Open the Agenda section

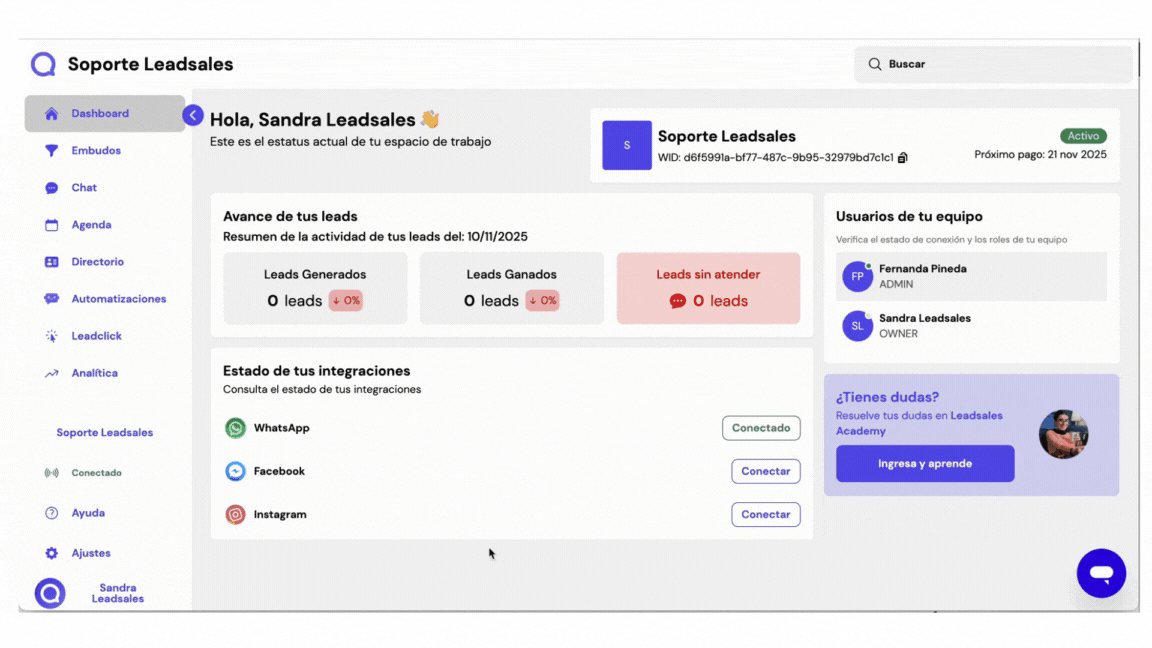click(92, 224)
